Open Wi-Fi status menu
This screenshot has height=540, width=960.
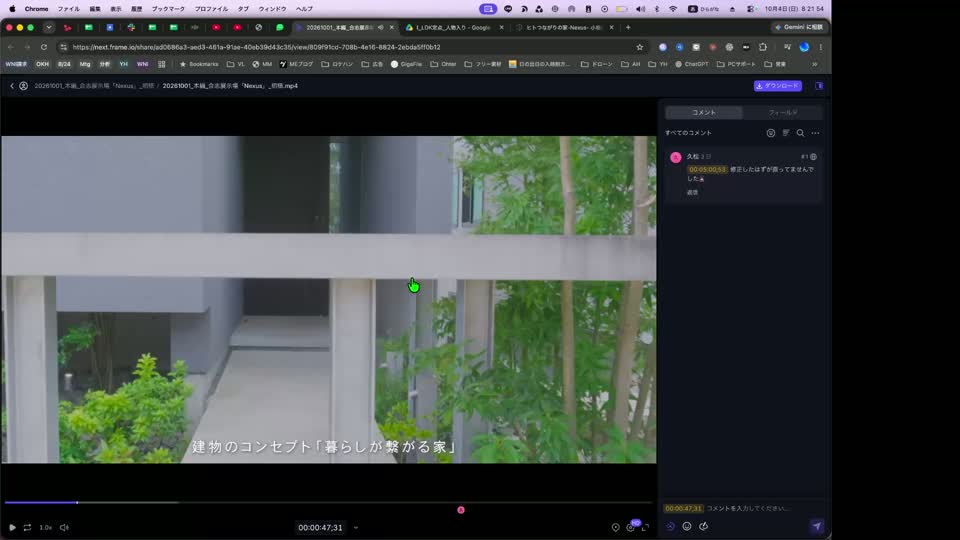tap(673, 9)
